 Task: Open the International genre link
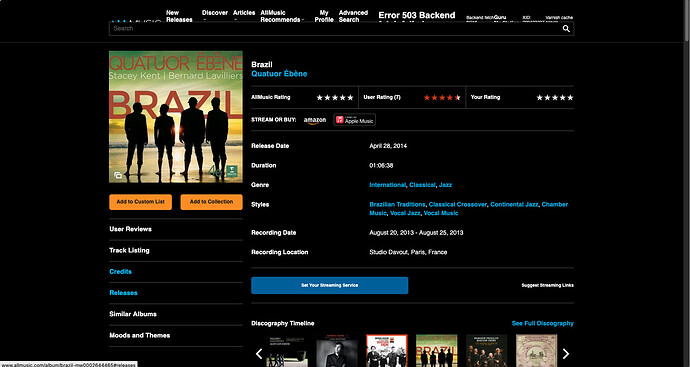[387, 185]
